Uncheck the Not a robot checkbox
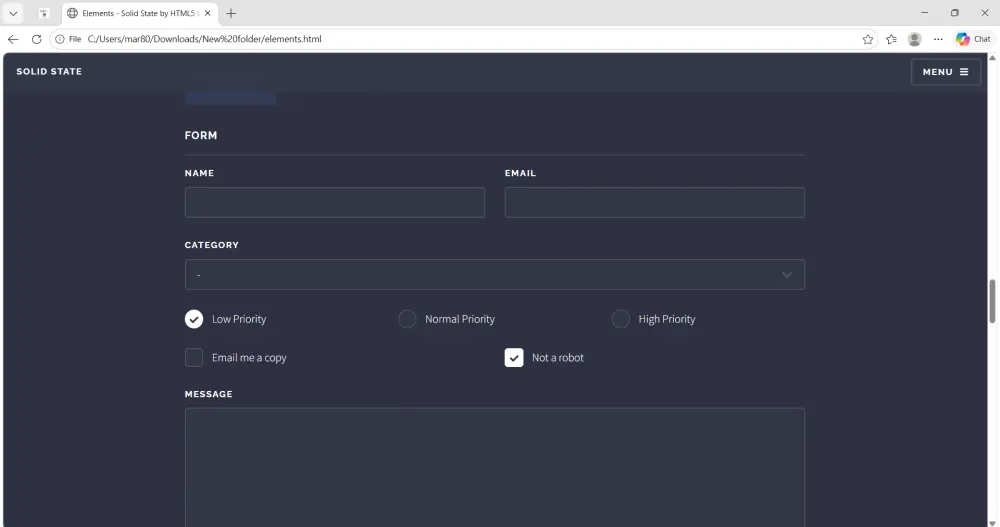 coord(514,357)
